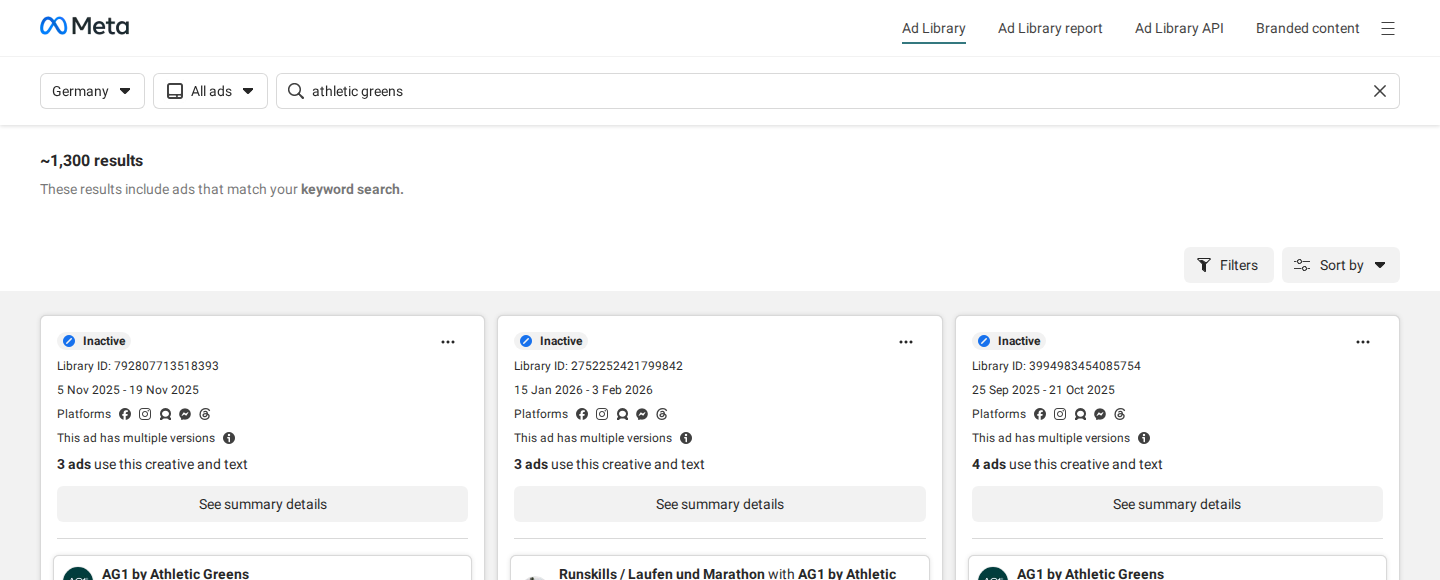See summary details for ad 2752252421799842

(x=720, y=504)
